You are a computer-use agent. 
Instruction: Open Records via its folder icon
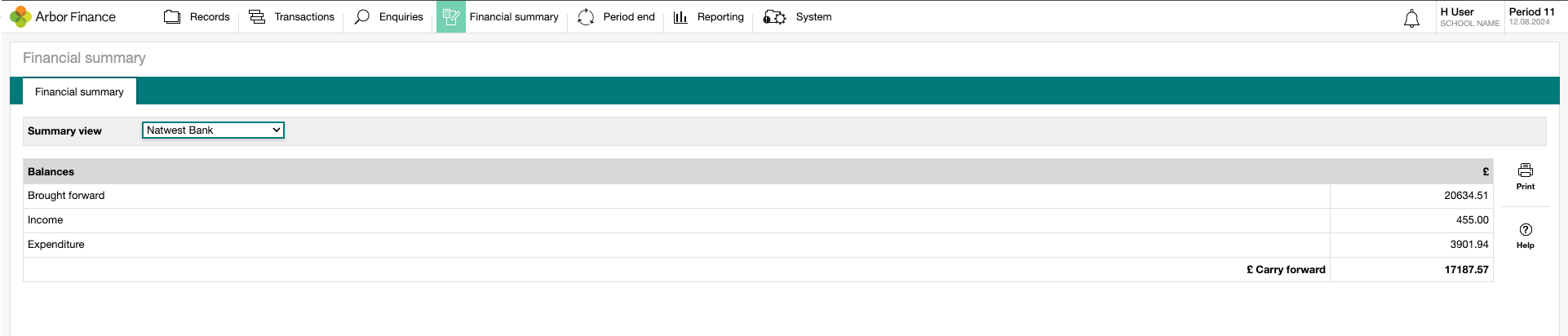click(x=172, y=17)
